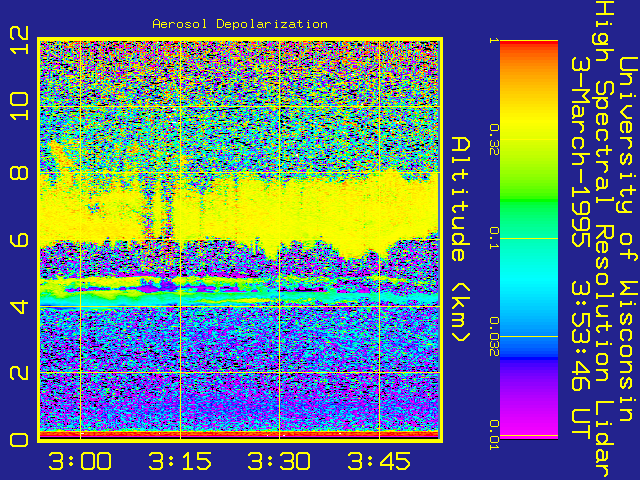Viewport: 640px width, 480px height.
Task: Click the colorbar label 0.032
Action: 494,337
